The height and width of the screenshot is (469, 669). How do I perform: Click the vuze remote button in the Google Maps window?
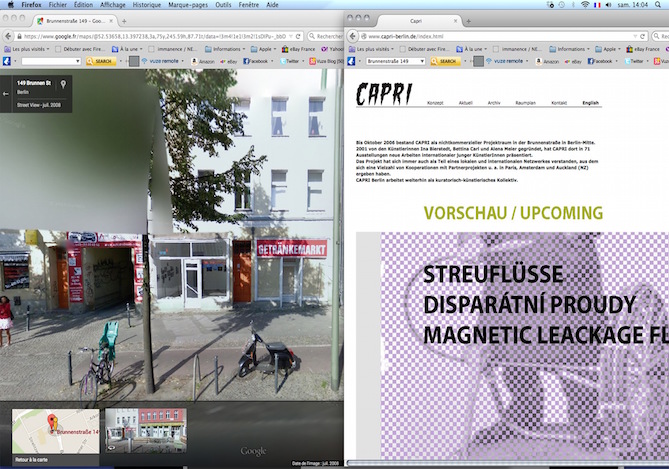tap(160, 61)
